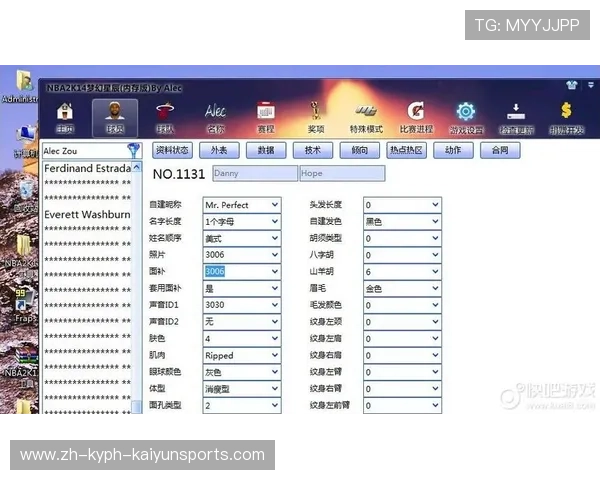Select Everett Washburn in player list
This screenshot has height=480, width=600.
(87, 214)
